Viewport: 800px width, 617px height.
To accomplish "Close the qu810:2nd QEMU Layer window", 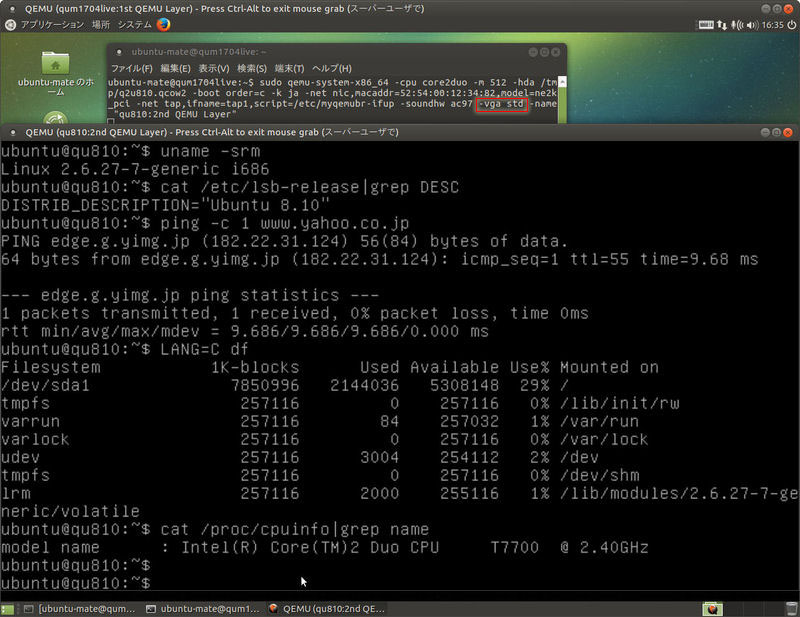I will pyautogui.click(x=788, y=132).
